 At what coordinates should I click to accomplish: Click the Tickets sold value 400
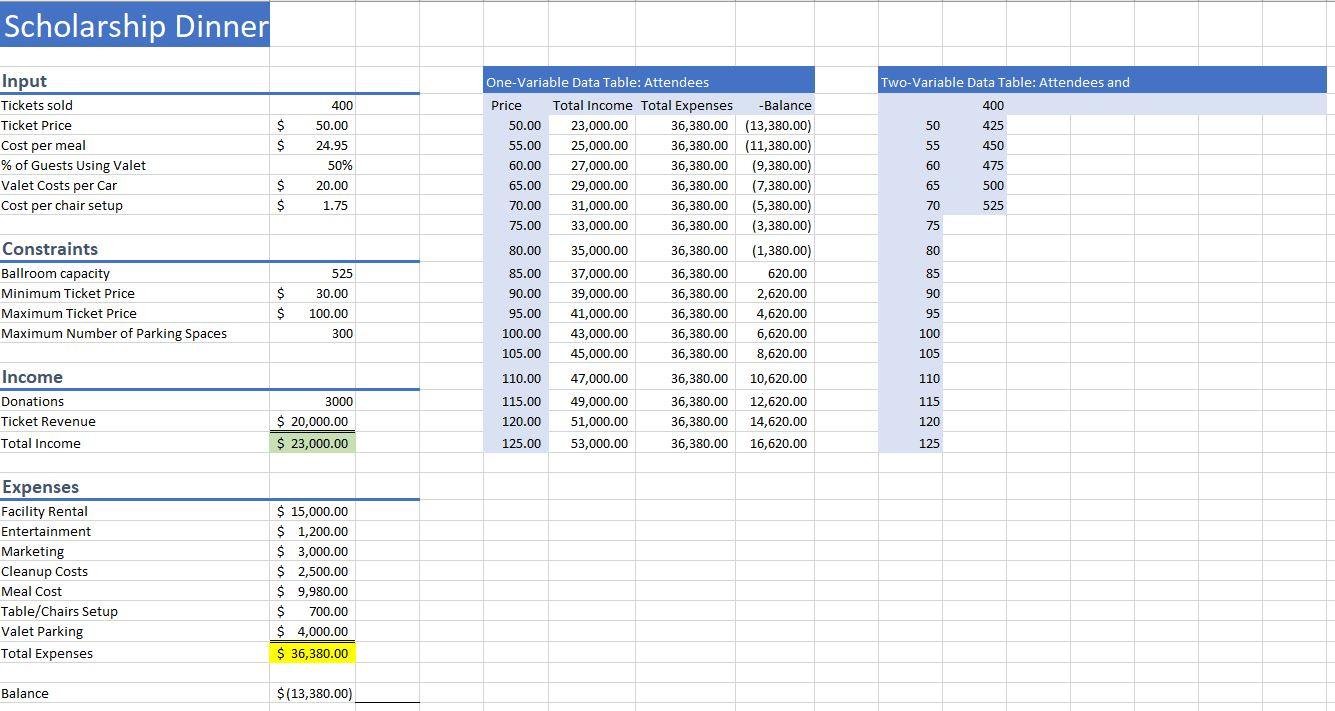click(x=344, y=105)
